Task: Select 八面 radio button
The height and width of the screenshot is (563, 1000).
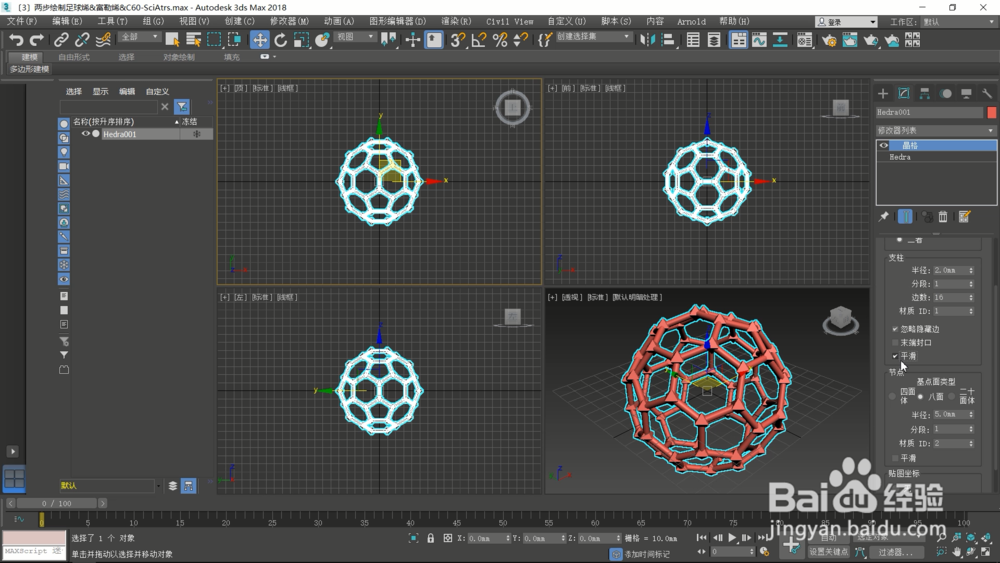Action: tap(920, 396)
